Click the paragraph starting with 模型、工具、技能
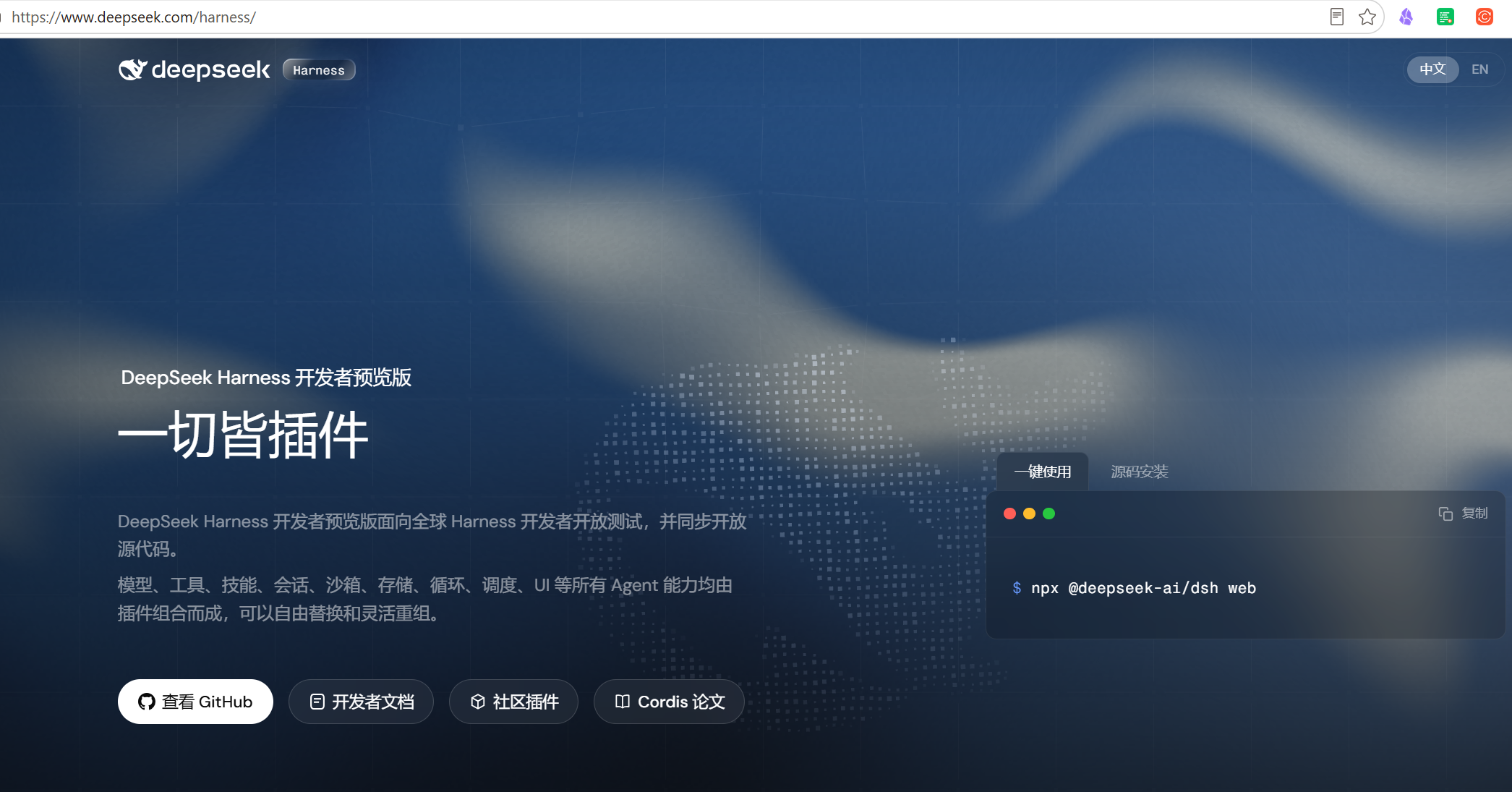Image resolution: width=1512 pixels, height=792 pixels. pos(425,599)
